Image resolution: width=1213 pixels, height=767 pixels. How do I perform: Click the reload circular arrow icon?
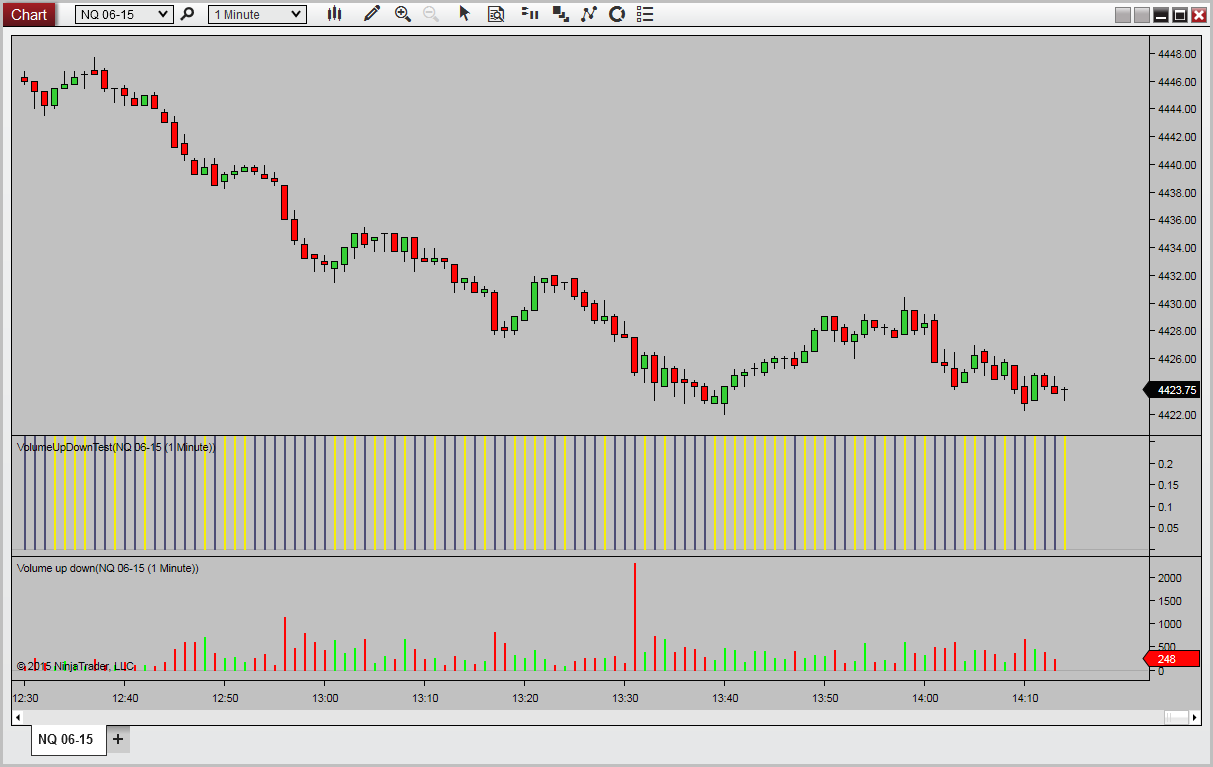coord(617,14)
